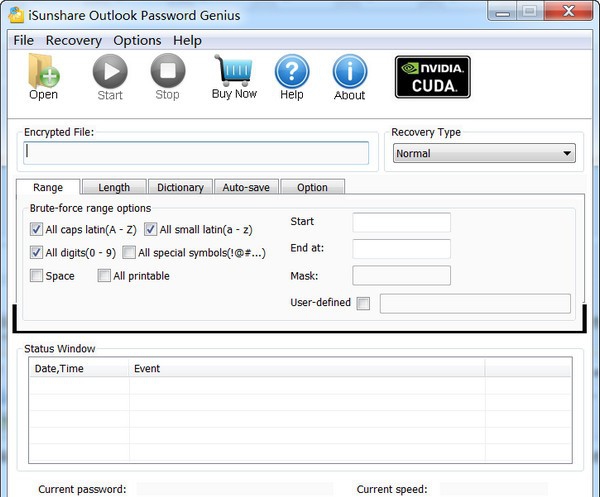Uncheck All caps latin(A - Z)
This screenshot has width=600, height=497.
pos(37,229)
